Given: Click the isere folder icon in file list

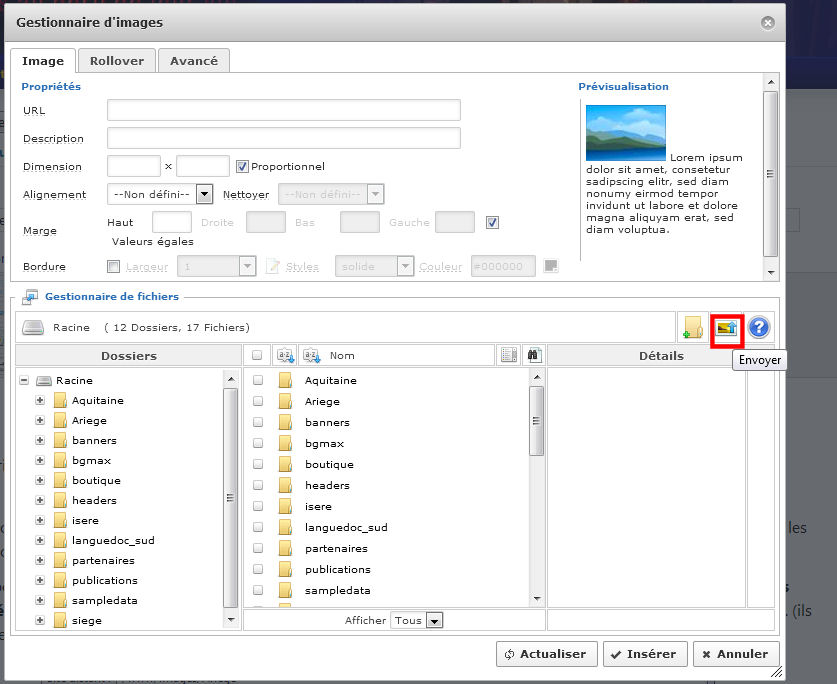Looking at the screenshot, I should pyautogui.click(x=286, y=506).
